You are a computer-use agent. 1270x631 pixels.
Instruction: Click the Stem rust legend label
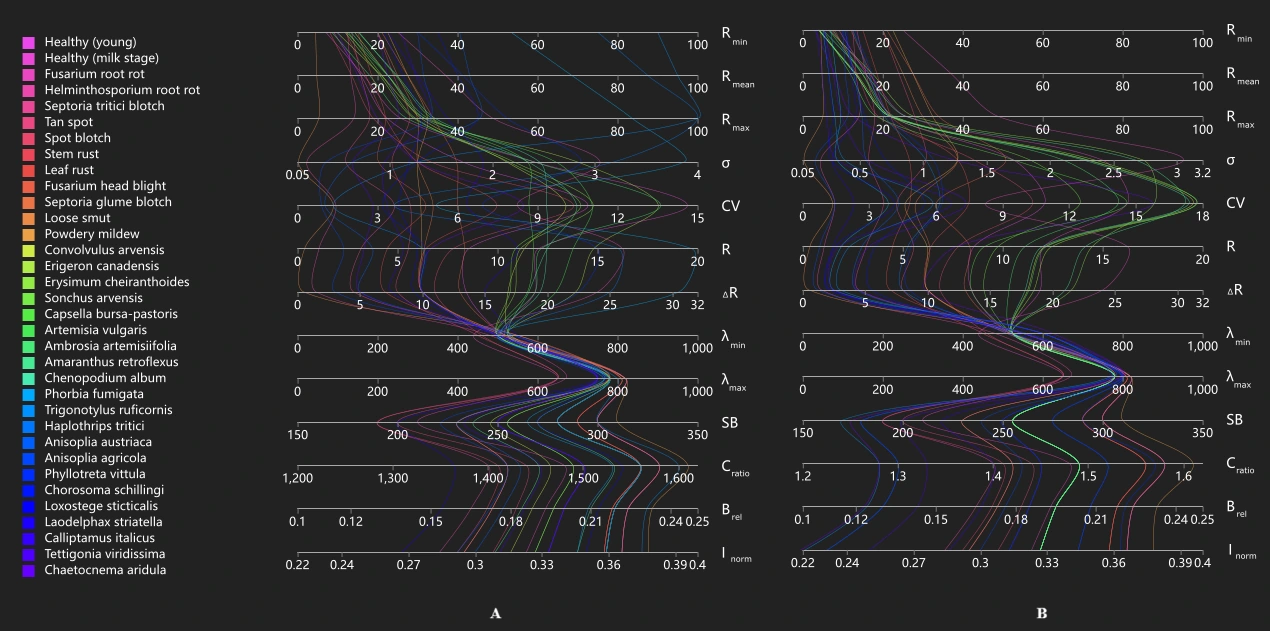[71, 154]
